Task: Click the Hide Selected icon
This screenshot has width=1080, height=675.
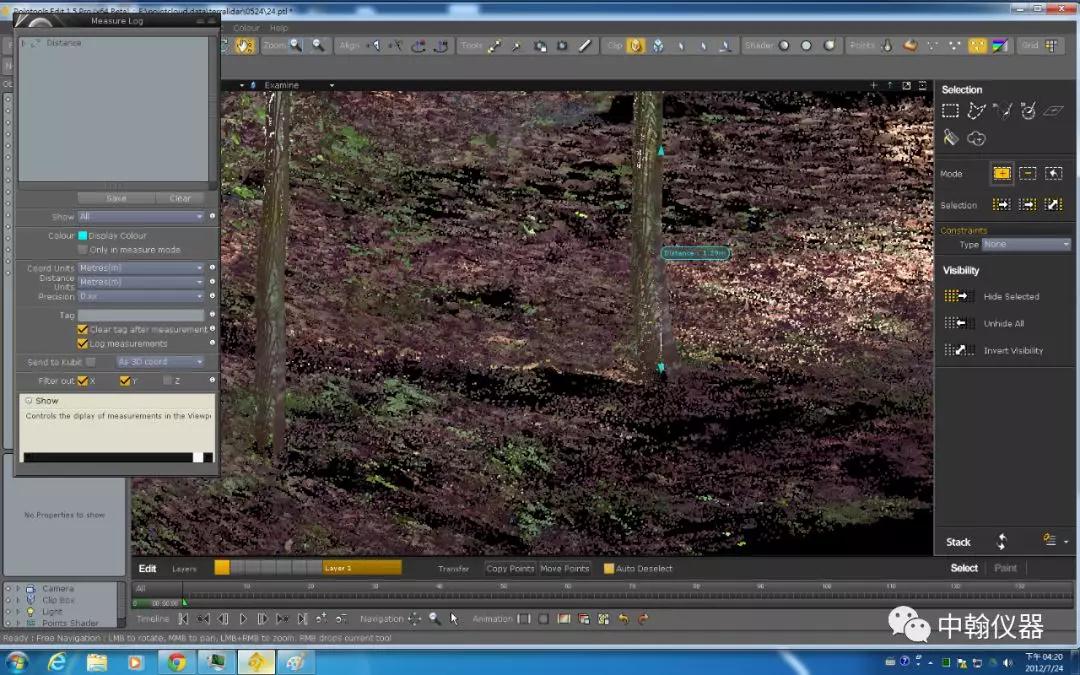Action: [958, 296]
